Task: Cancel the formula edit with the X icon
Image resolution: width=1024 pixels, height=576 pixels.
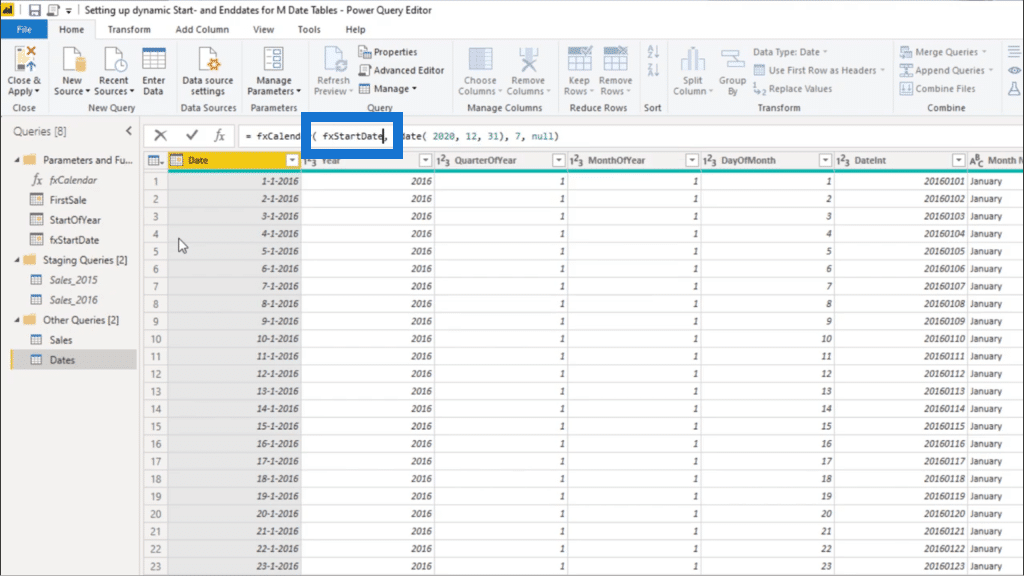Action: pyautogui.click(x=160, y=135)
